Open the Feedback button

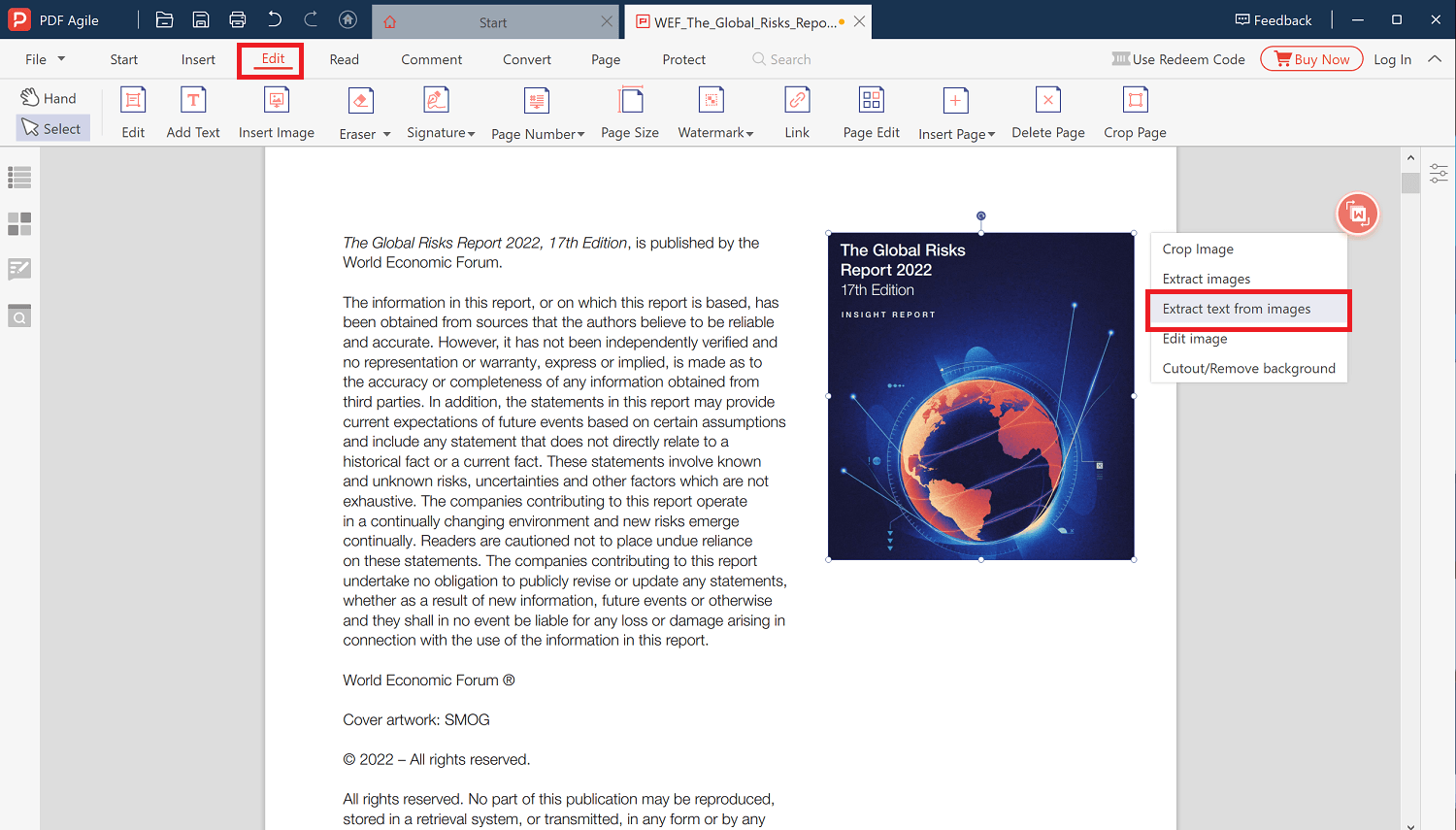pyautogui.click(x=1273, y=19)
